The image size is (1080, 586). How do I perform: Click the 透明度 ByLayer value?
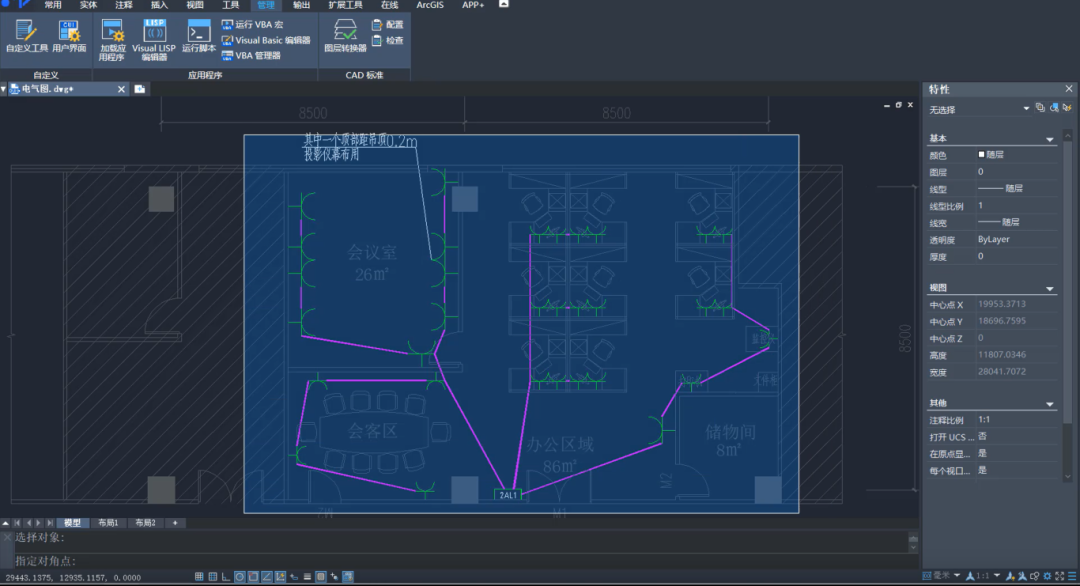[993, 239]
